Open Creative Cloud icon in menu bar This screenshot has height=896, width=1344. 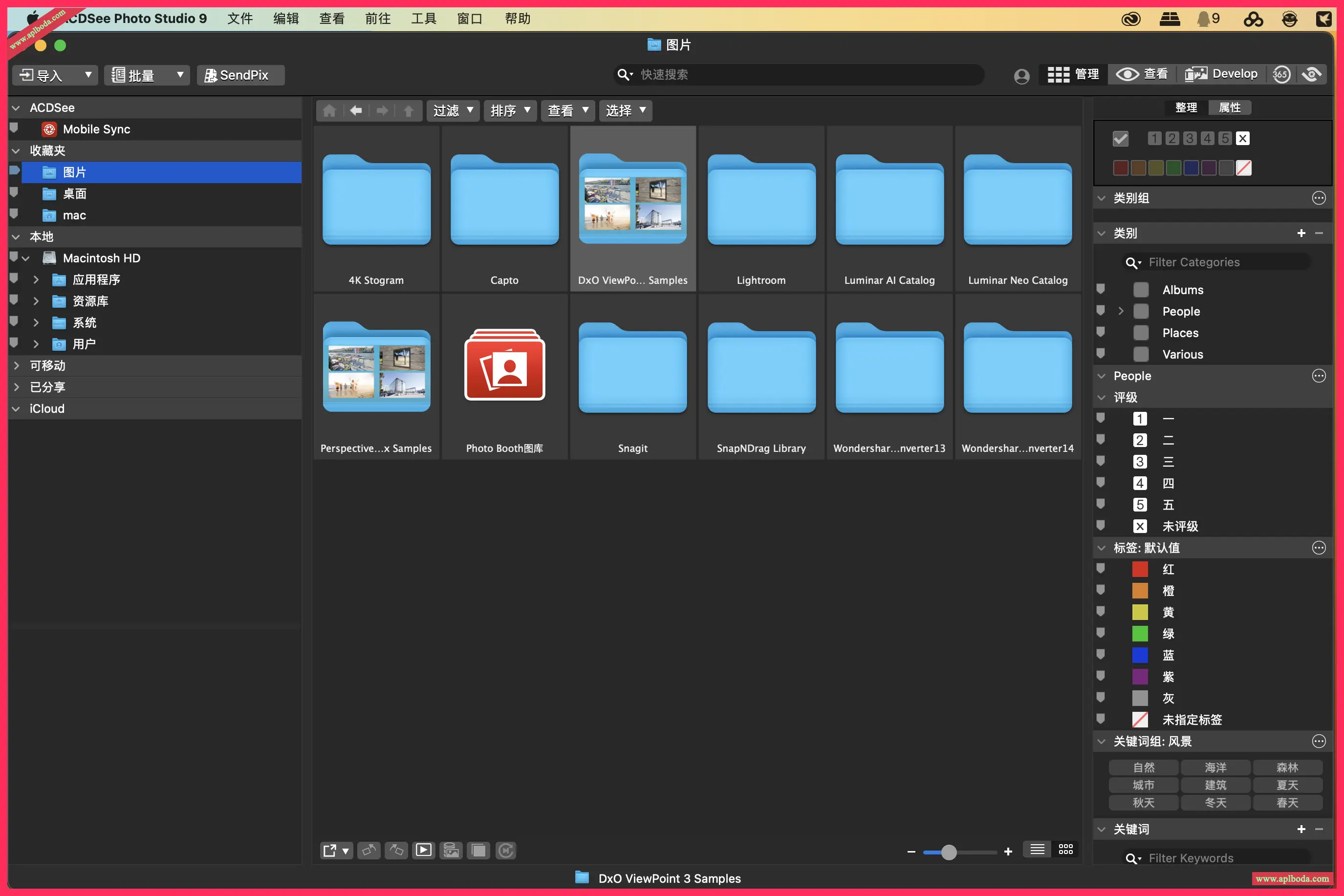1130,19
